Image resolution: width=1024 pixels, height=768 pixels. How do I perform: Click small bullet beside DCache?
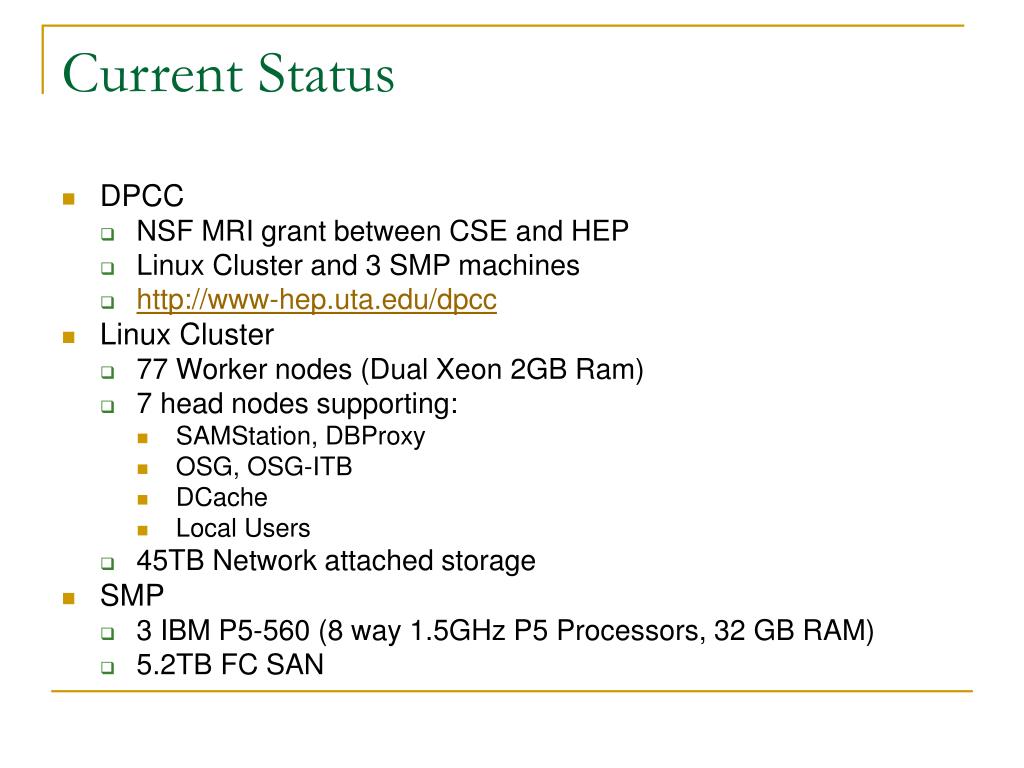tap(143, 500)
